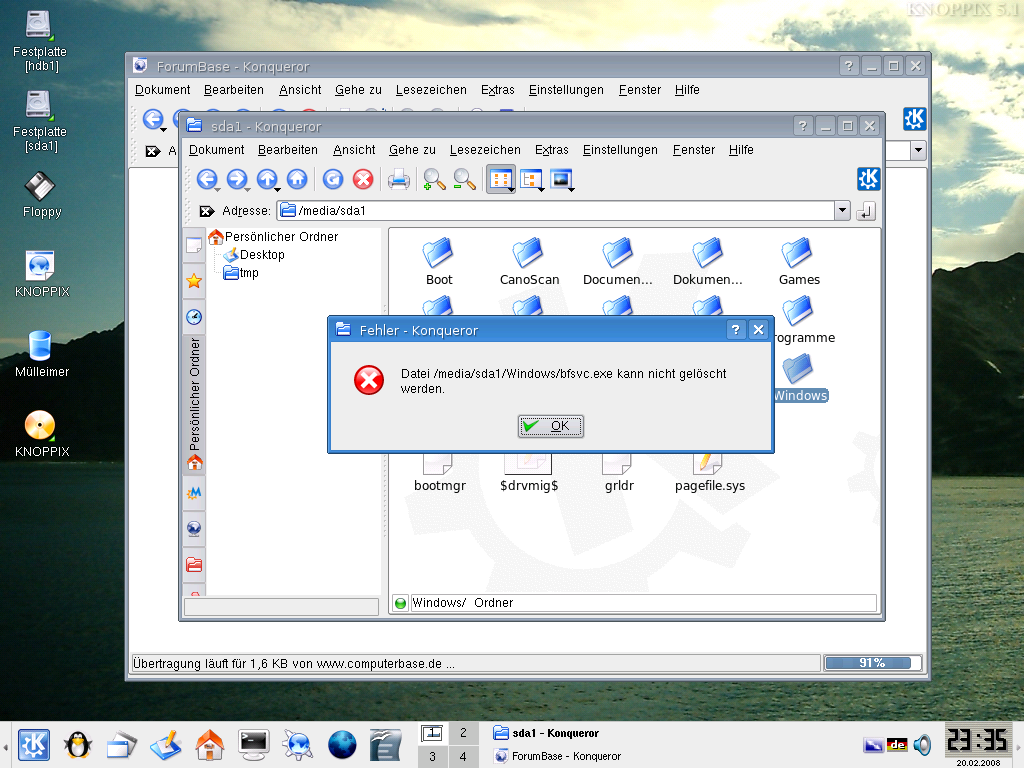Open the network globe sidebar tab

click(x=194, y=528)
